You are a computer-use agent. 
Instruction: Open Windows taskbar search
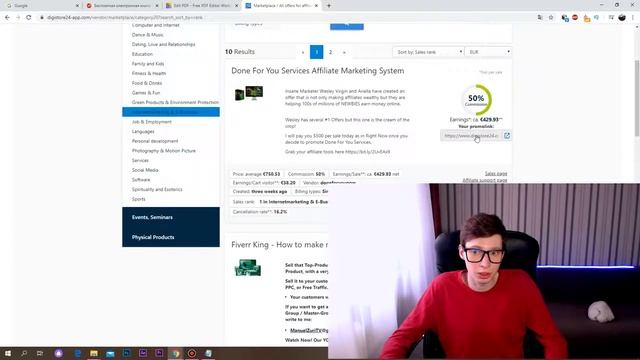pos(24,353)
